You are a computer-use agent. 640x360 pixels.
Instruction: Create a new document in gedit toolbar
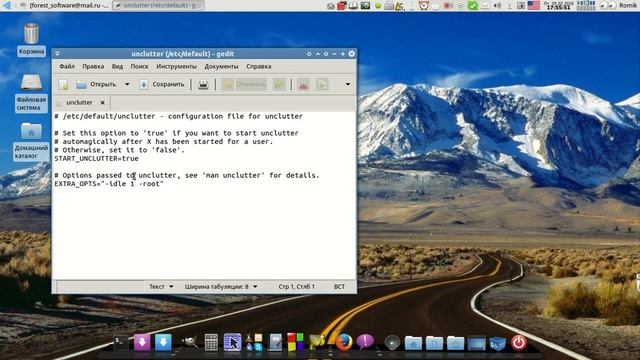(x=63, y=84)
